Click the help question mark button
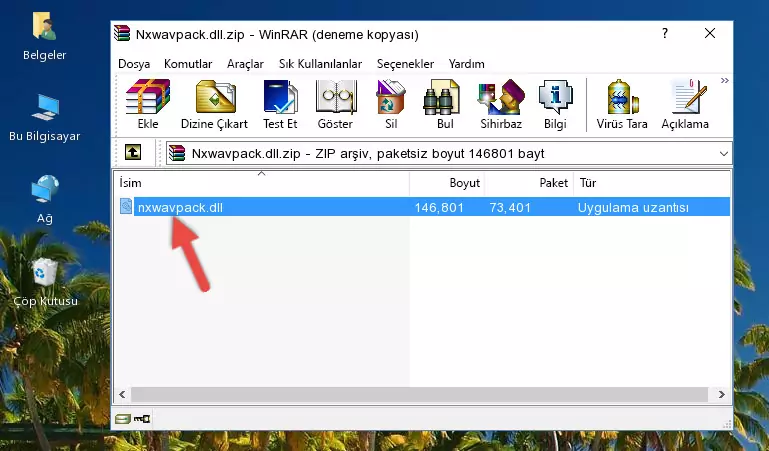769x451 pixels. tap(665, 33)
